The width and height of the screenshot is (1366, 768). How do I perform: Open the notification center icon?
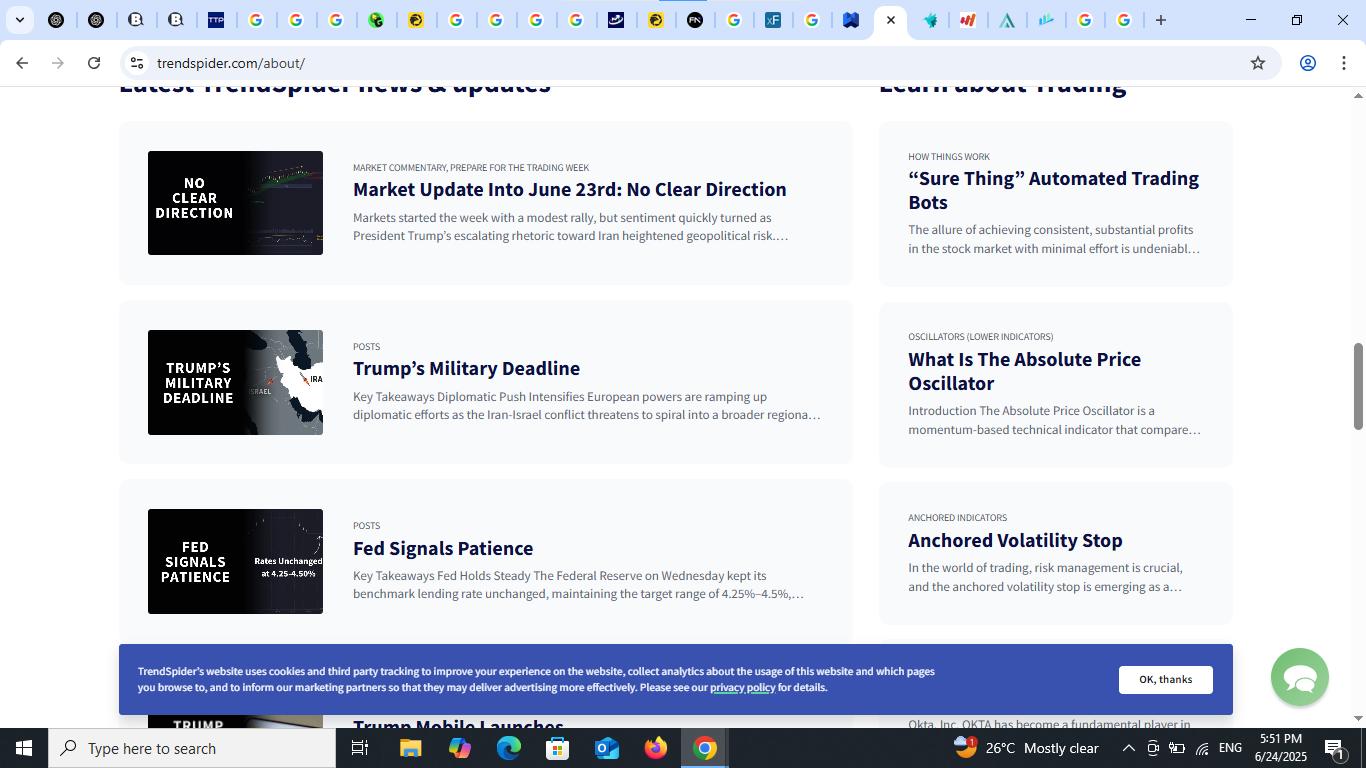(x=1334, y=748)
